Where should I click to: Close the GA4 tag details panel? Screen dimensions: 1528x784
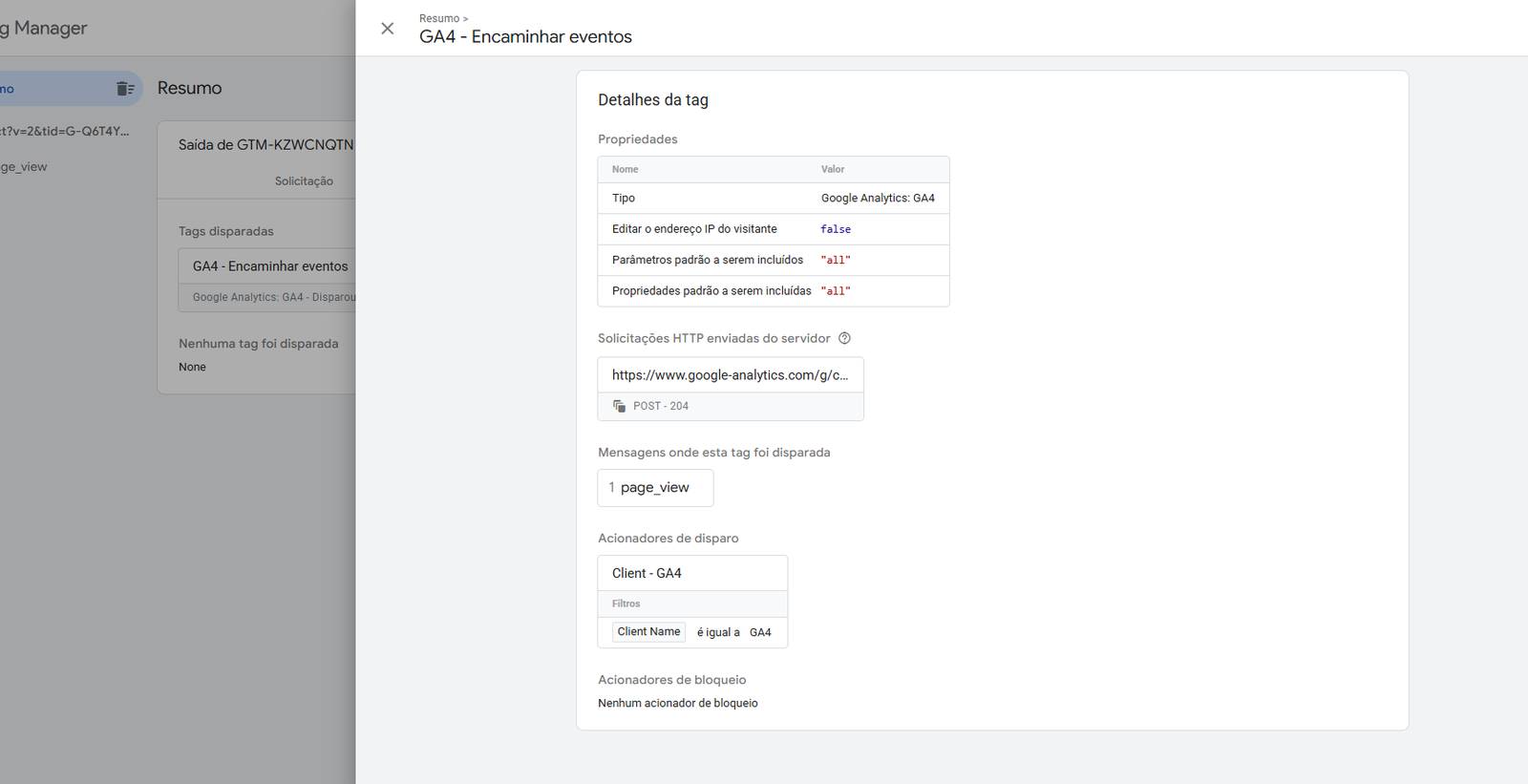[x=387, y=29]
